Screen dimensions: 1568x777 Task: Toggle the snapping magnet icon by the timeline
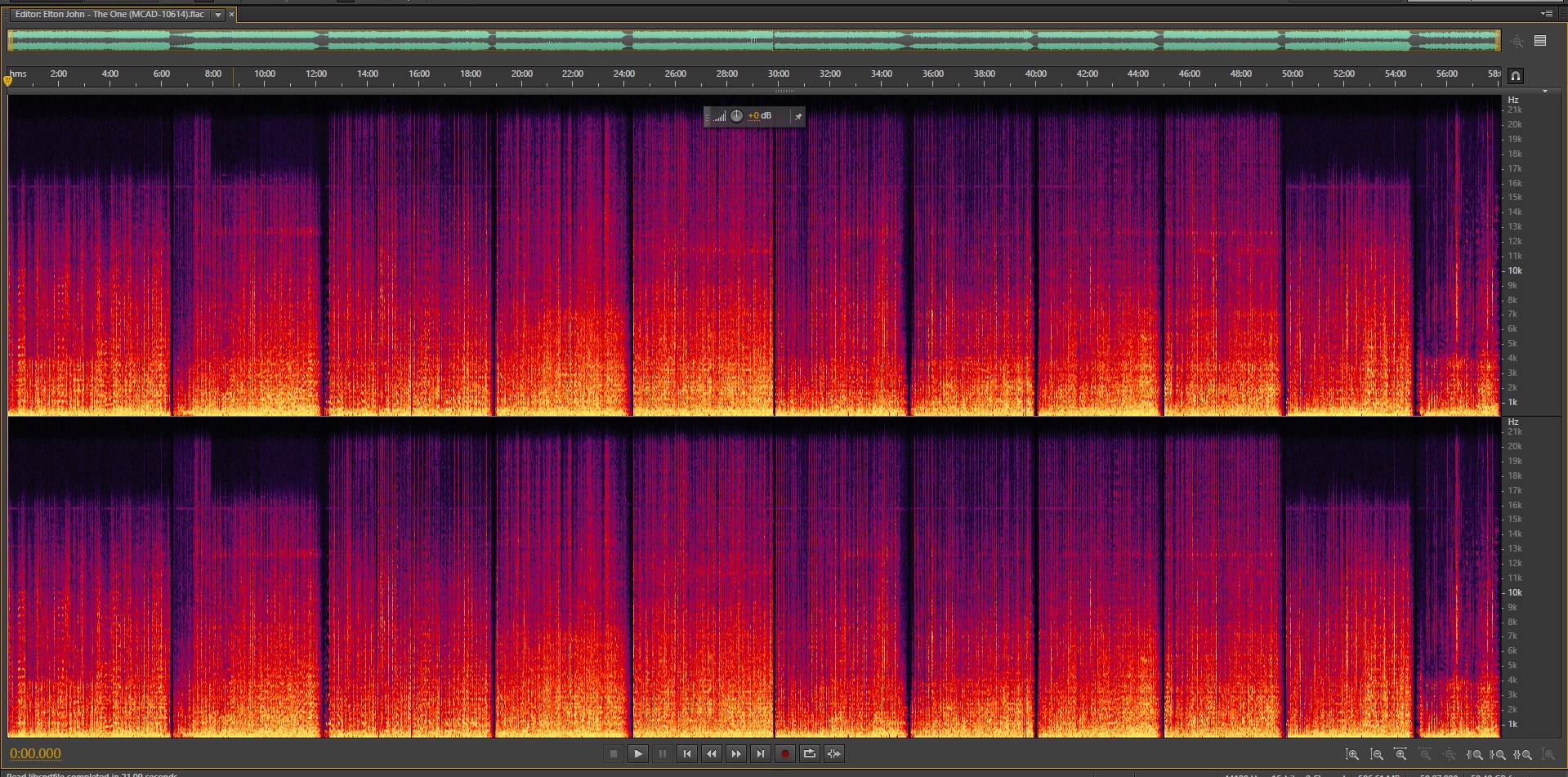pos(1515,76)
